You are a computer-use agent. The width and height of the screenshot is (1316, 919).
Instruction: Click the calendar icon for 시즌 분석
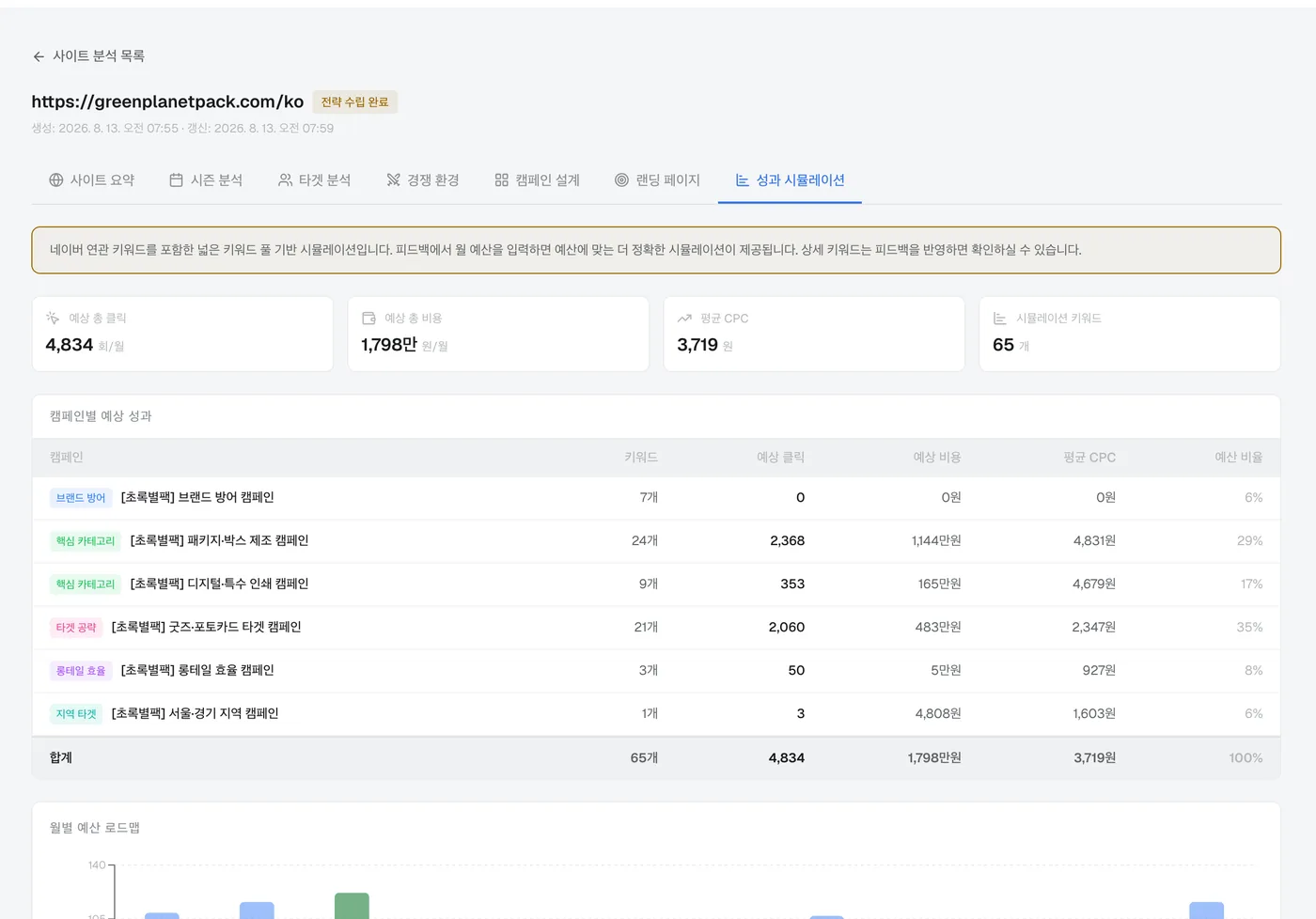(176, 179)
